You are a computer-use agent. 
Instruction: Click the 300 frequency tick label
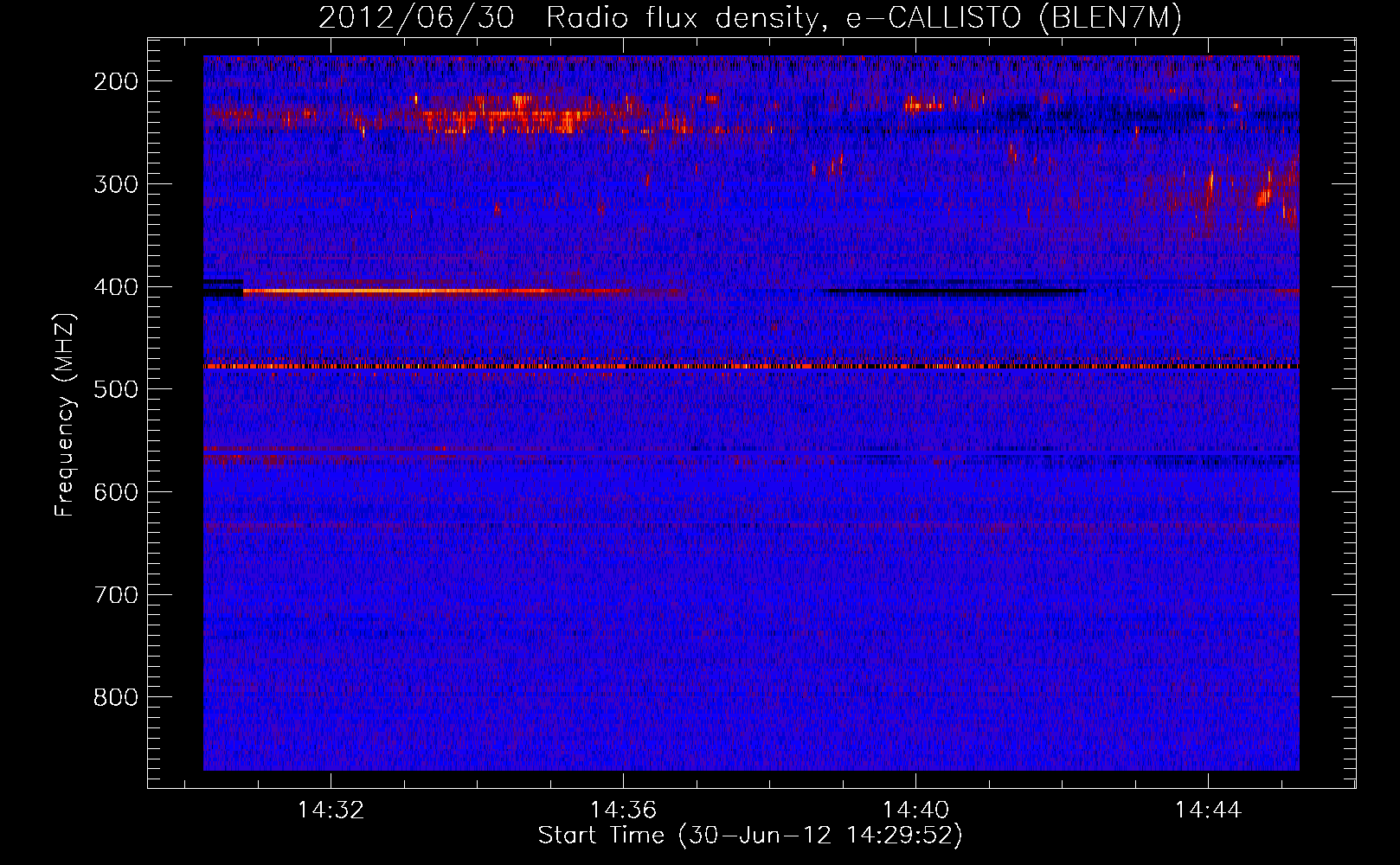pos(115,184)
